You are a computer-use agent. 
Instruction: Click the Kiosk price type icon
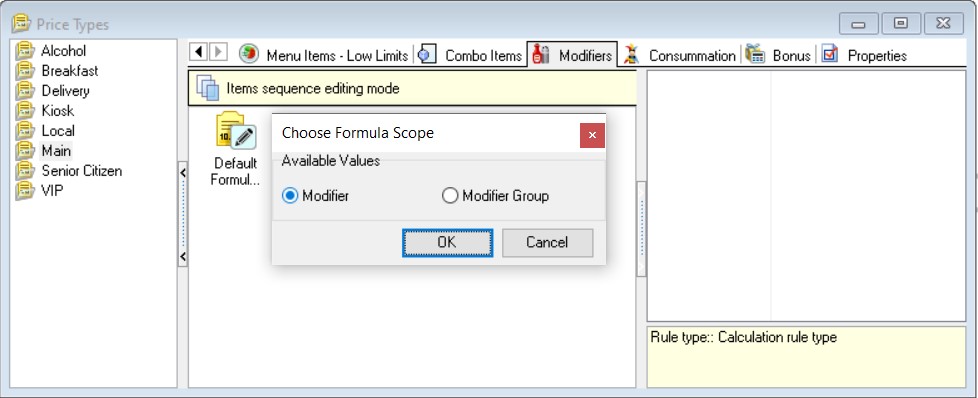(25, 110)
